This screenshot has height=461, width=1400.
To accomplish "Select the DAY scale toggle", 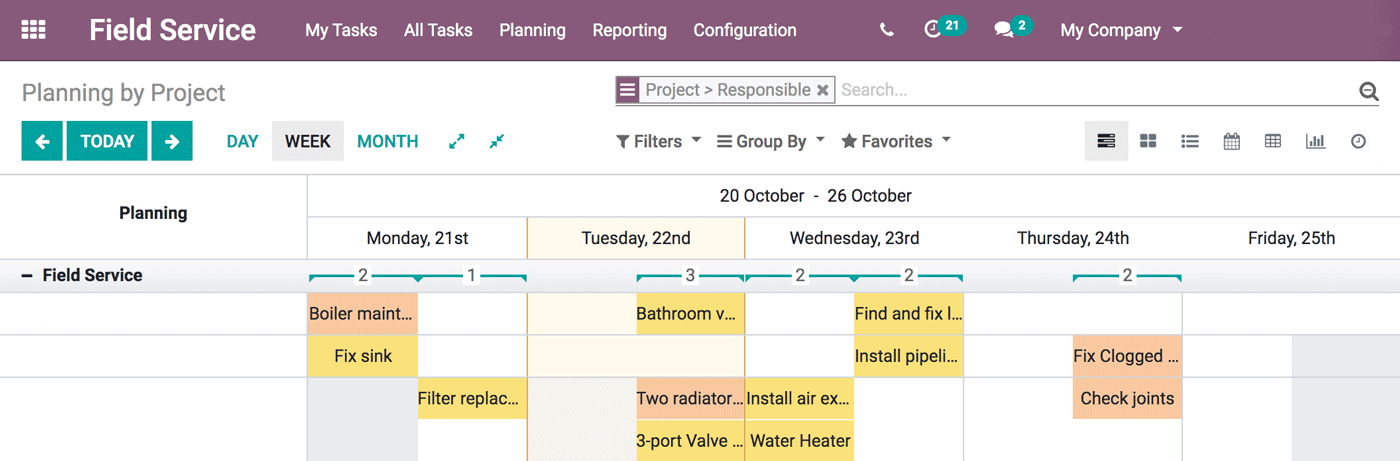I will [x=242, y=141].
